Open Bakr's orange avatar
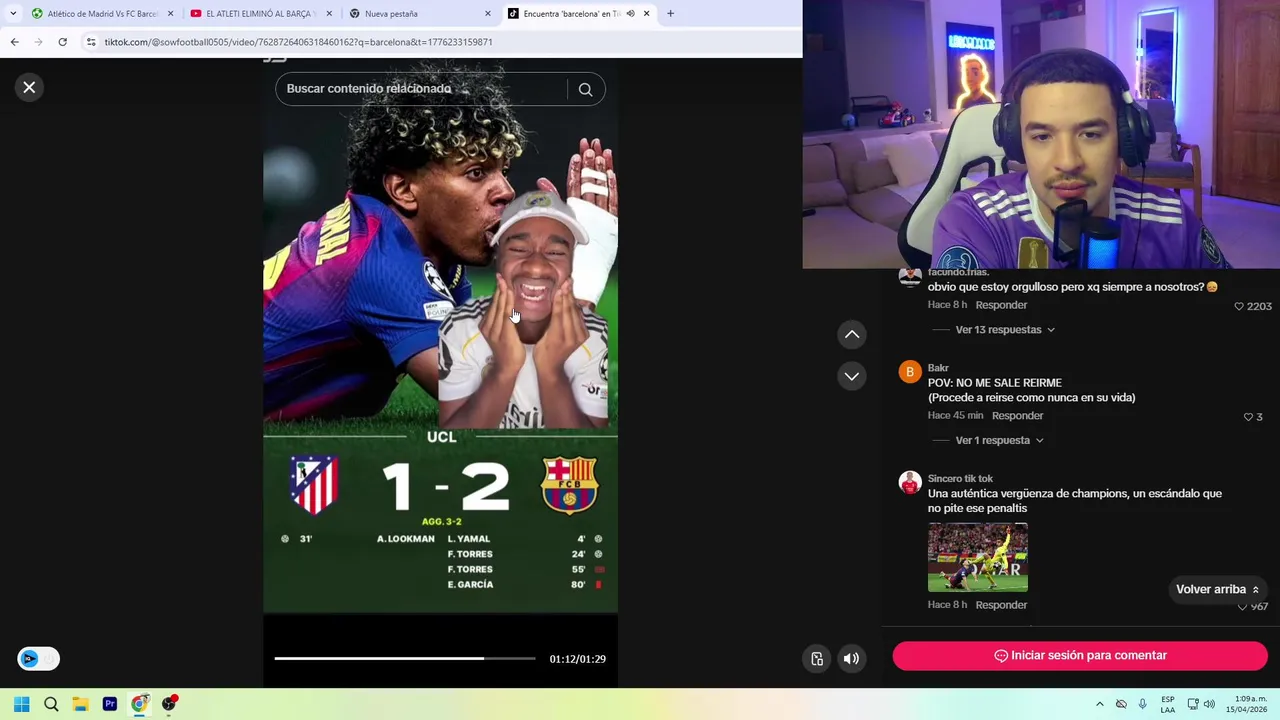 tap(909, 372)
